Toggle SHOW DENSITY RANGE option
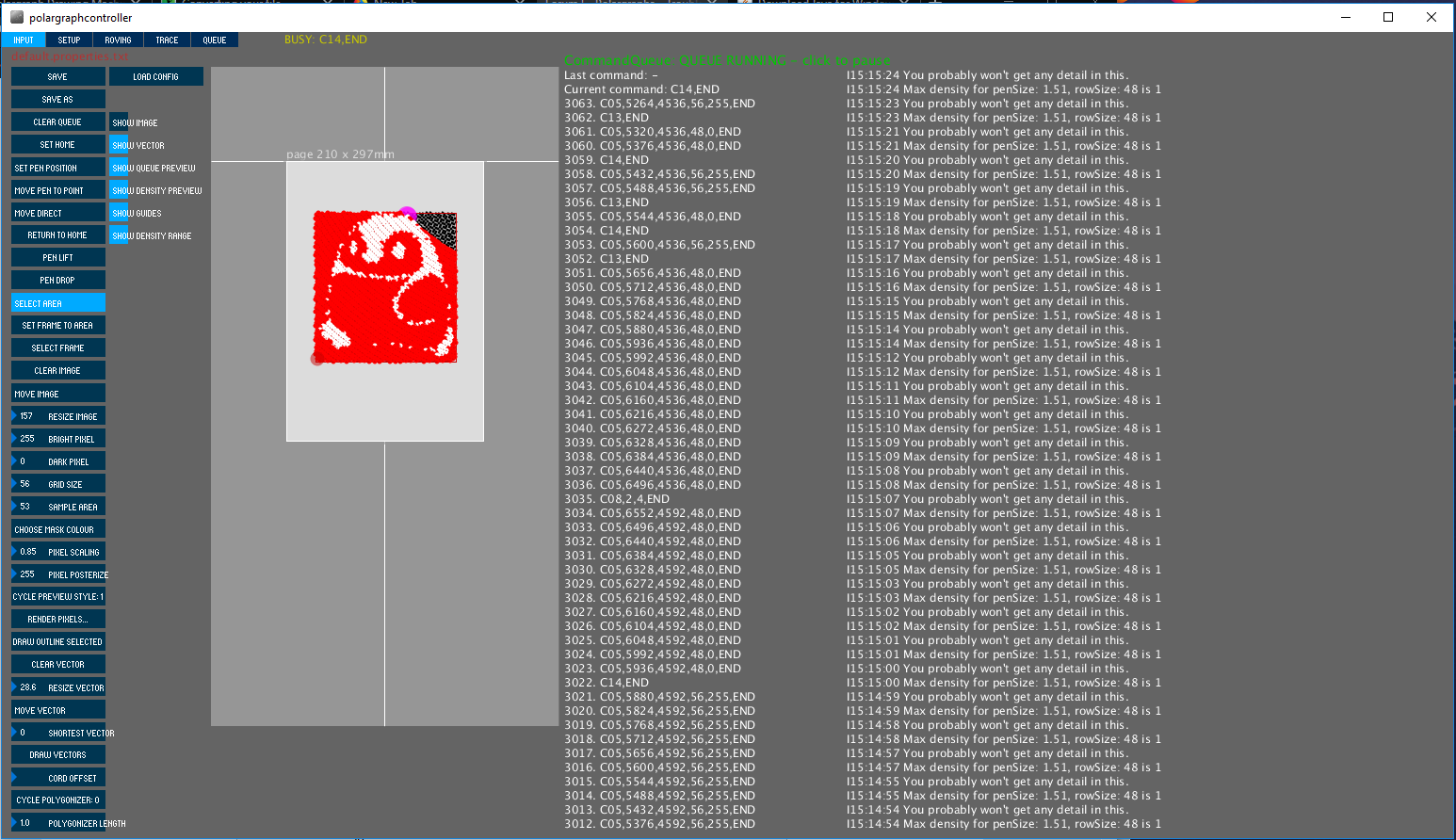Image resolution: width=1456 pixels, height=840 pixels. 119,235
